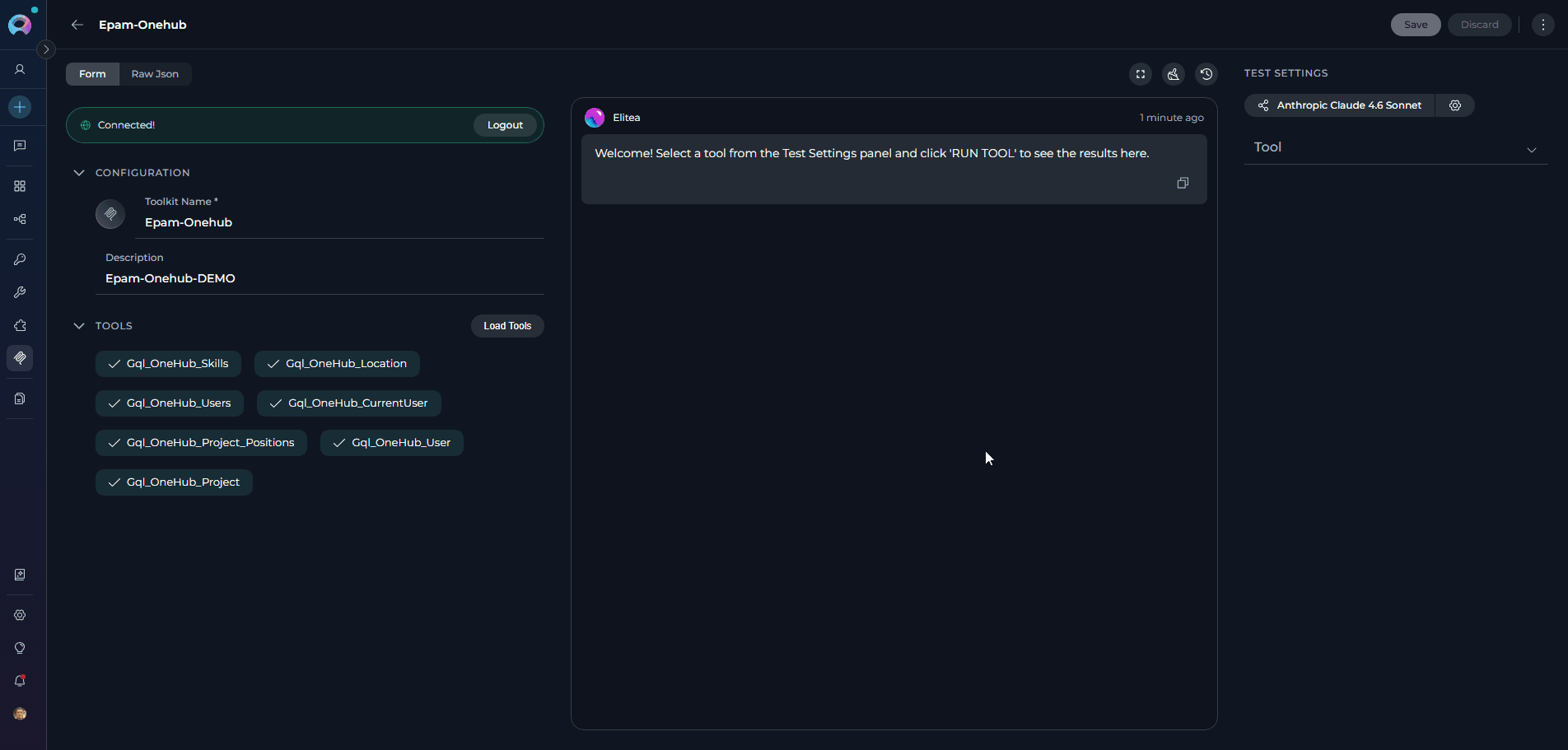
Task: Open the sparkle note icon near sidebar bottom
Action: (x=20, y=575)
